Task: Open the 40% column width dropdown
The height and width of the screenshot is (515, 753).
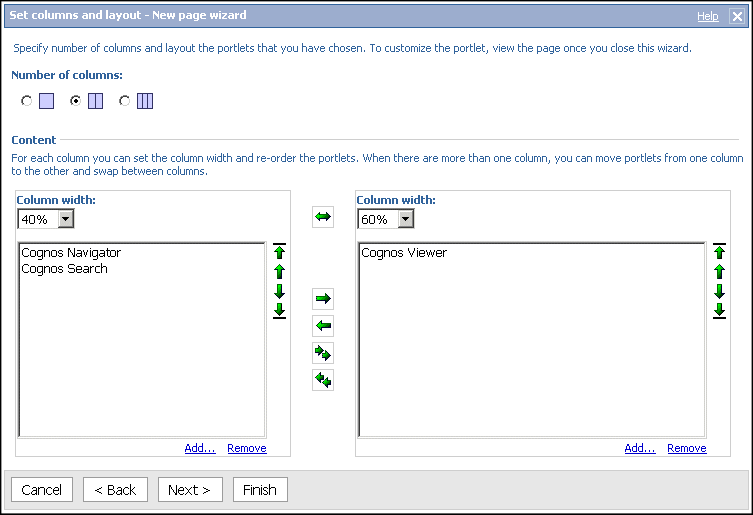Action: pyautogui.click(x=46, y=219)
